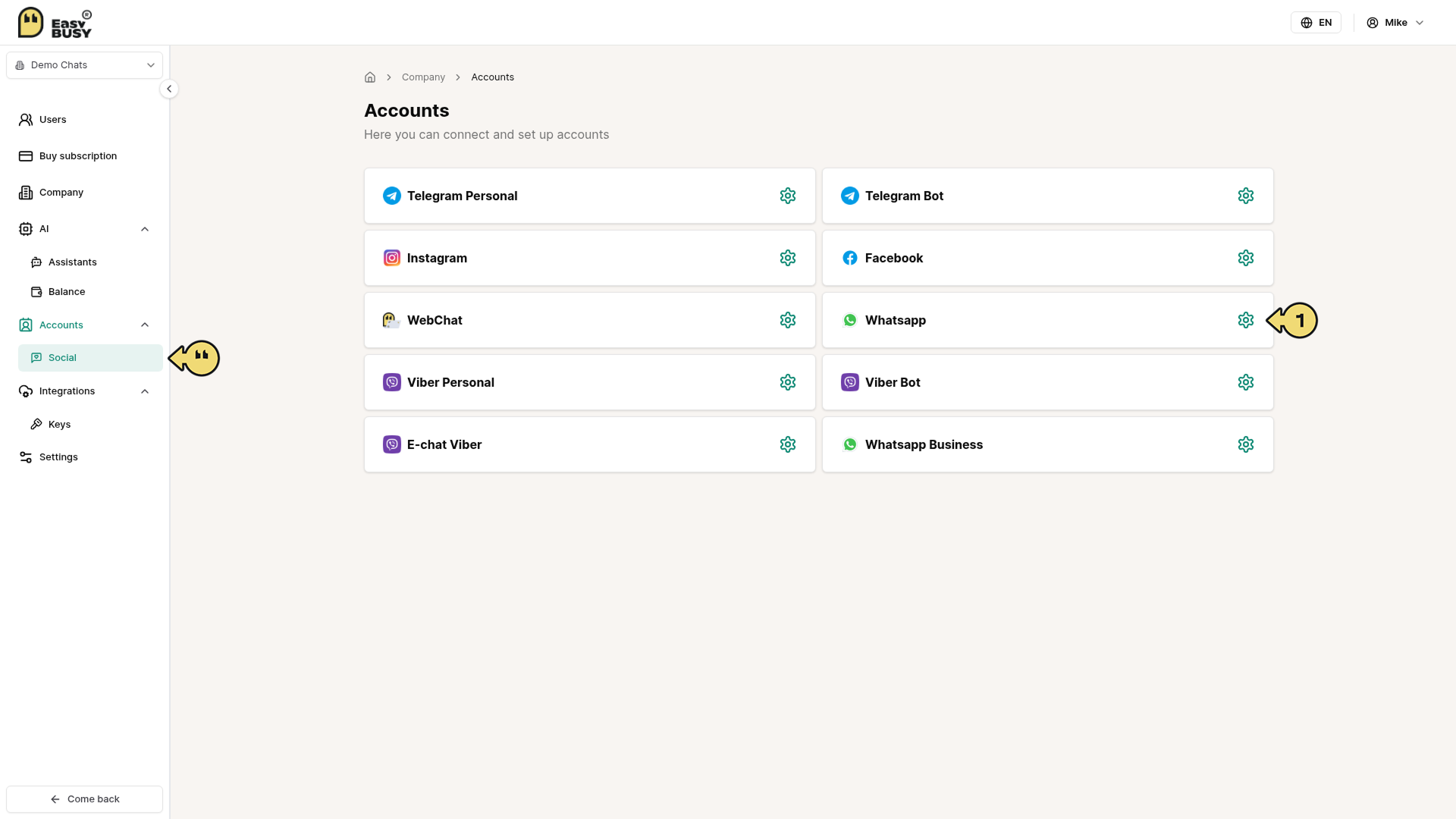The image size is (1456, 819).
Task: Open WebChat settings gear
Action: point(788,320)
